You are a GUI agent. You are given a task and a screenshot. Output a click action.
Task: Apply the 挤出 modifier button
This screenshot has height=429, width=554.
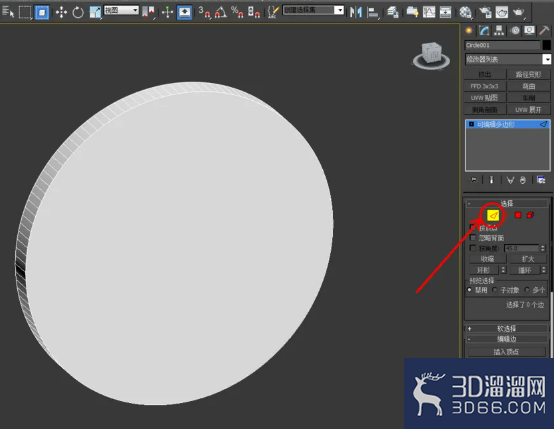click(x=484, y=74)
